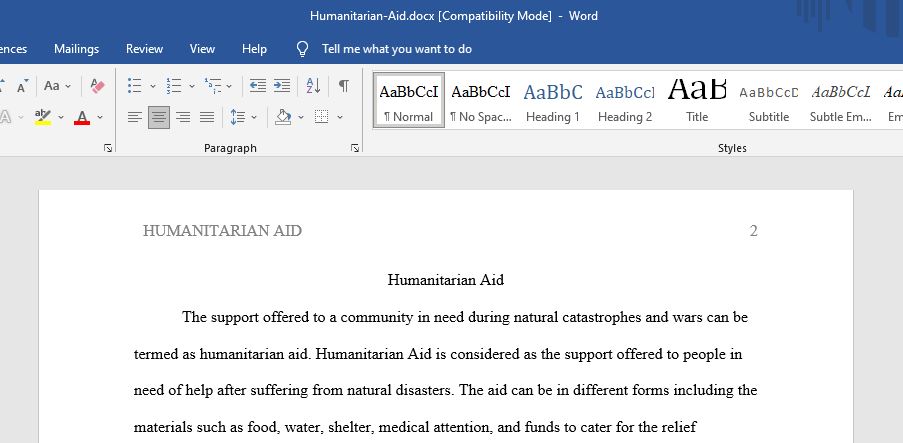
Task: Click the Humanitarian Aid centered title
Action: [446, 281]
